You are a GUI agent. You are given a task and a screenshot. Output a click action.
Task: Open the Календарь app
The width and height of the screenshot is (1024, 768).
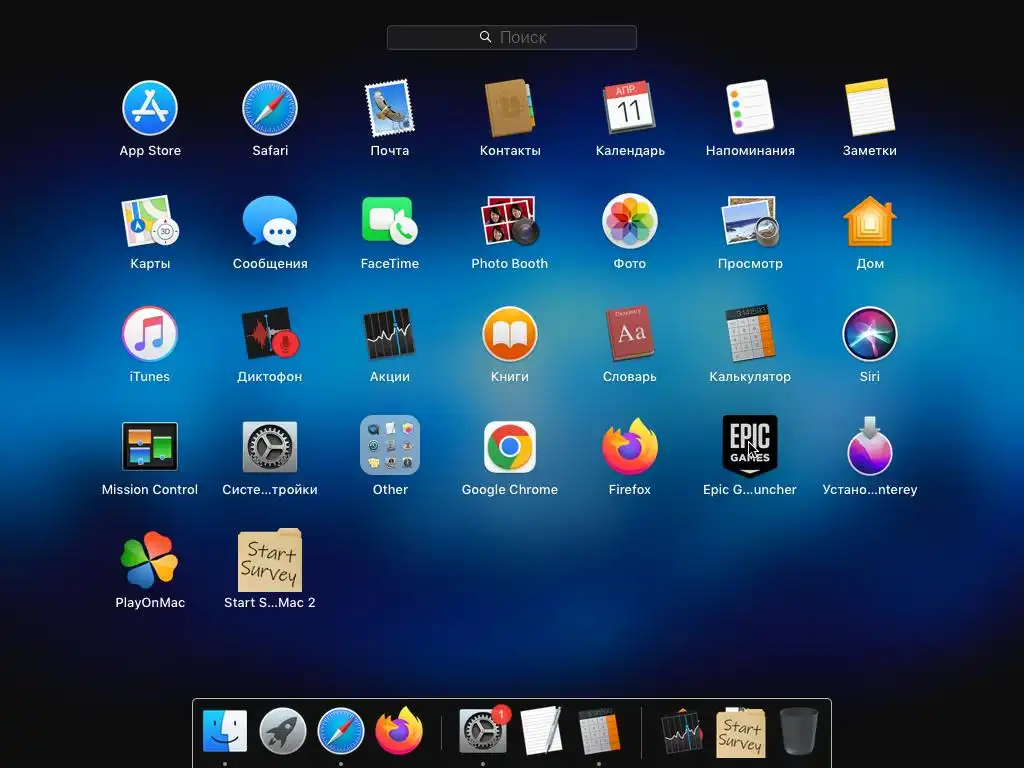tap(630, 108)
